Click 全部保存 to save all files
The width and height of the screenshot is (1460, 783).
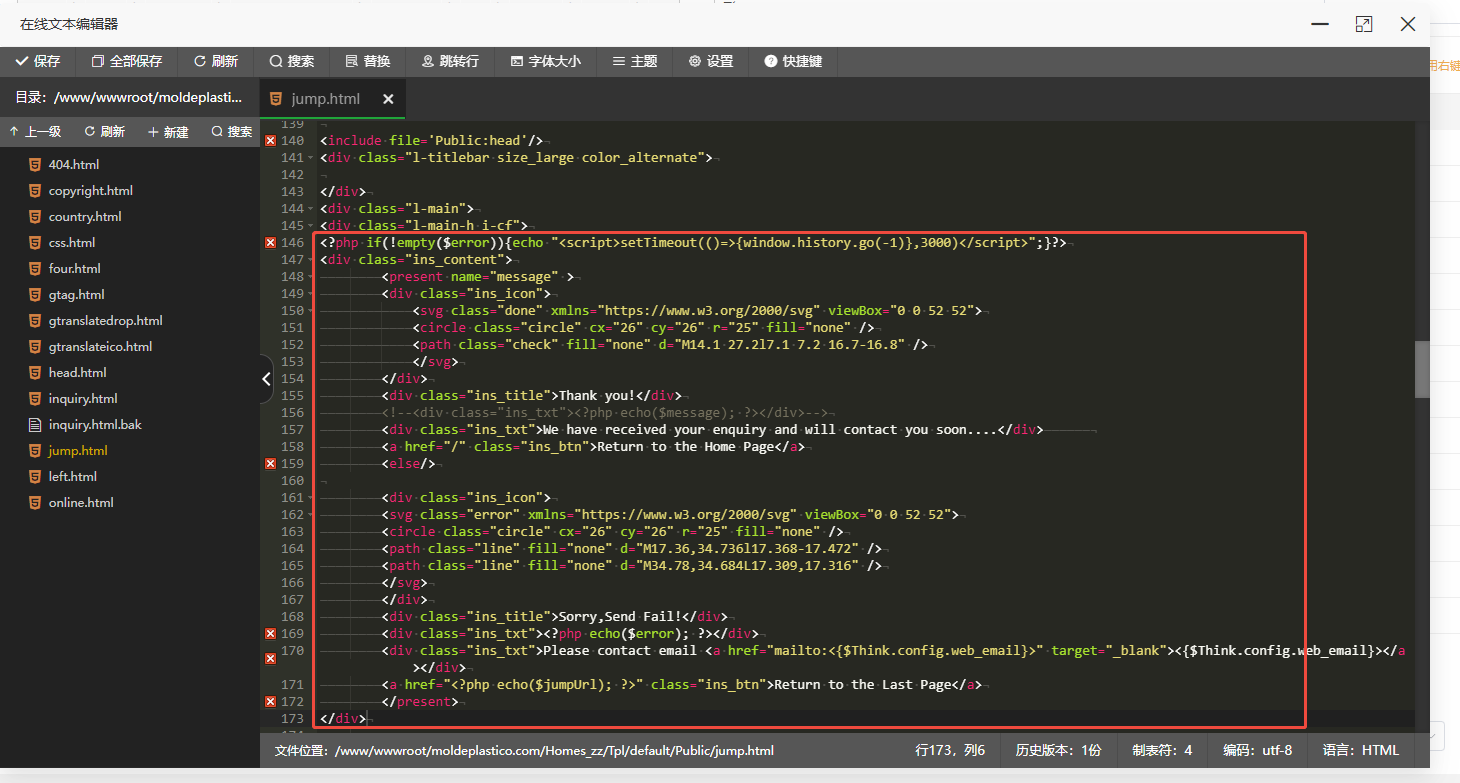tap(126, 61)
